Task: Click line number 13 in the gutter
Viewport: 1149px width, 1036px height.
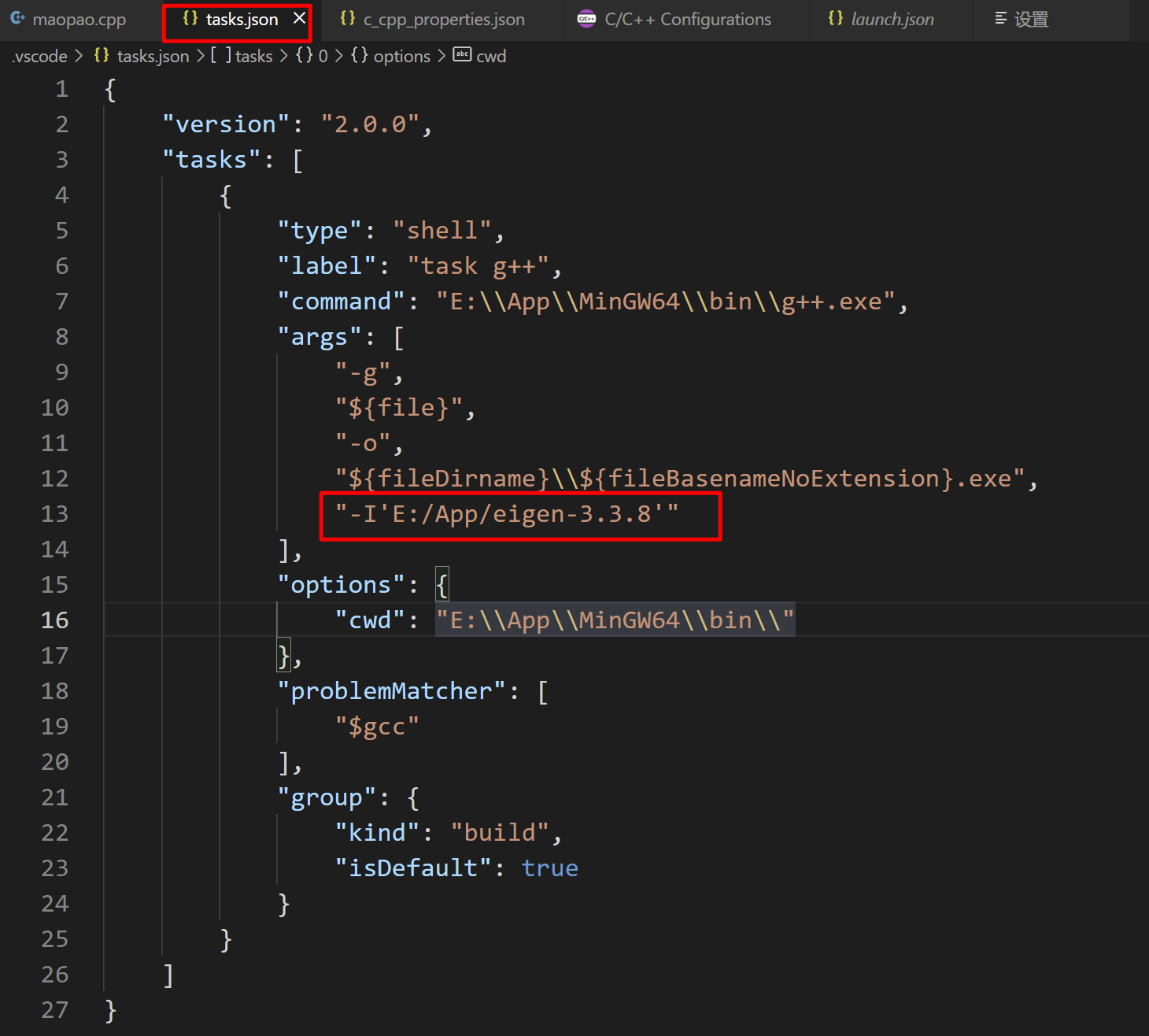Action: pyautogui.click(x=54, y=513)
